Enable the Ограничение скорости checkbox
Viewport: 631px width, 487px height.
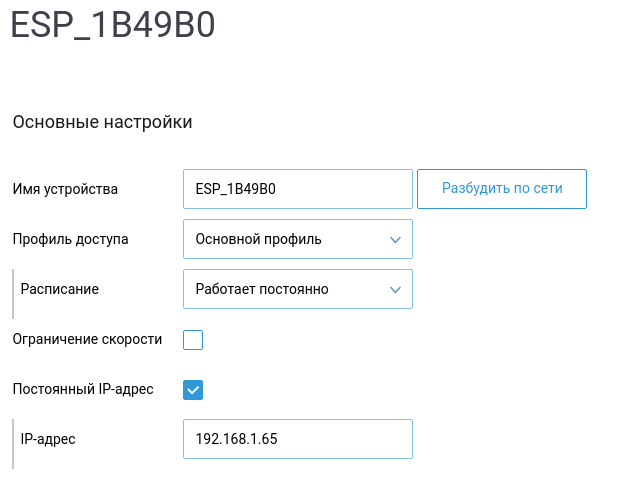(193, 340)
